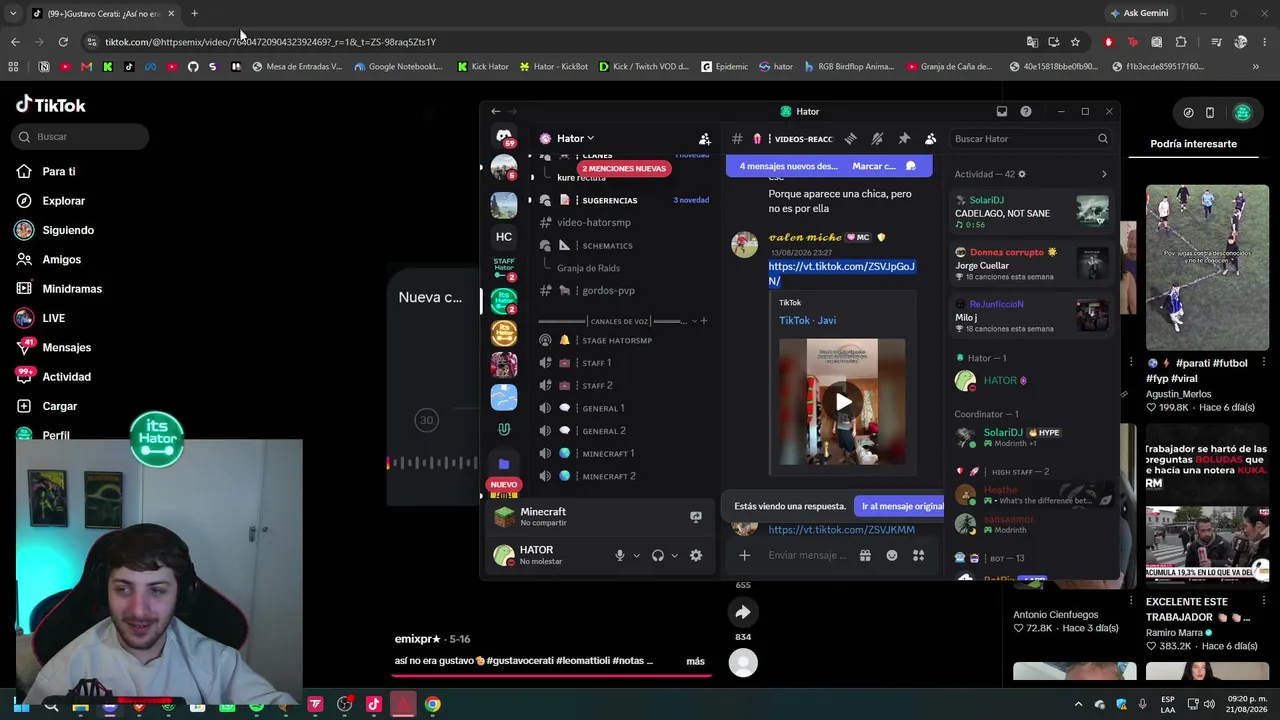Click TikTok search field 'Buscar'
The height and width of the screenshot is (720, 1280).
[81, 137]
